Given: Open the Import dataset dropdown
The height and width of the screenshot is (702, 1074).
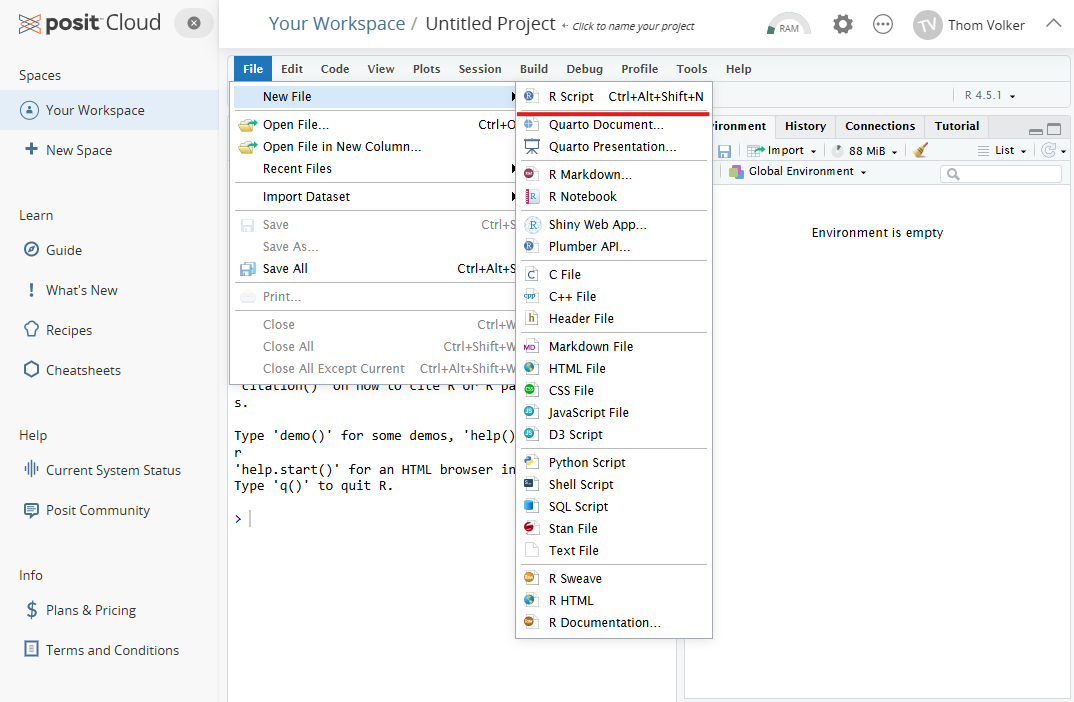Looking at the screenshot, I should [782, 151].
